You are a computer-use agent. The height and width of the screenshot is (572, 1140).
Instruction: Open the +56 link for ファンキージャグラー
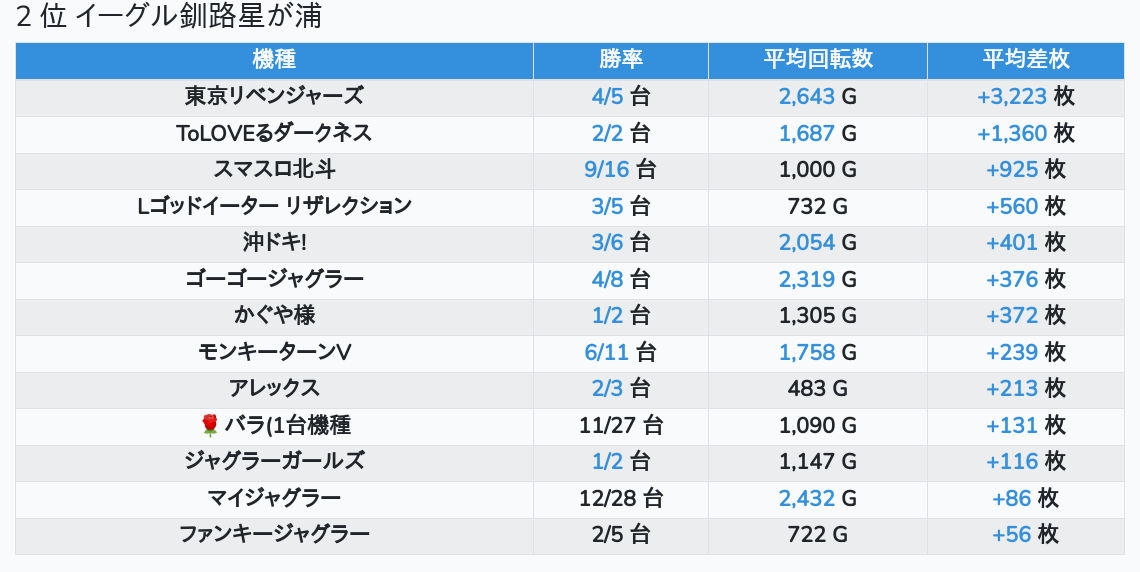(x=1011, y=535)
